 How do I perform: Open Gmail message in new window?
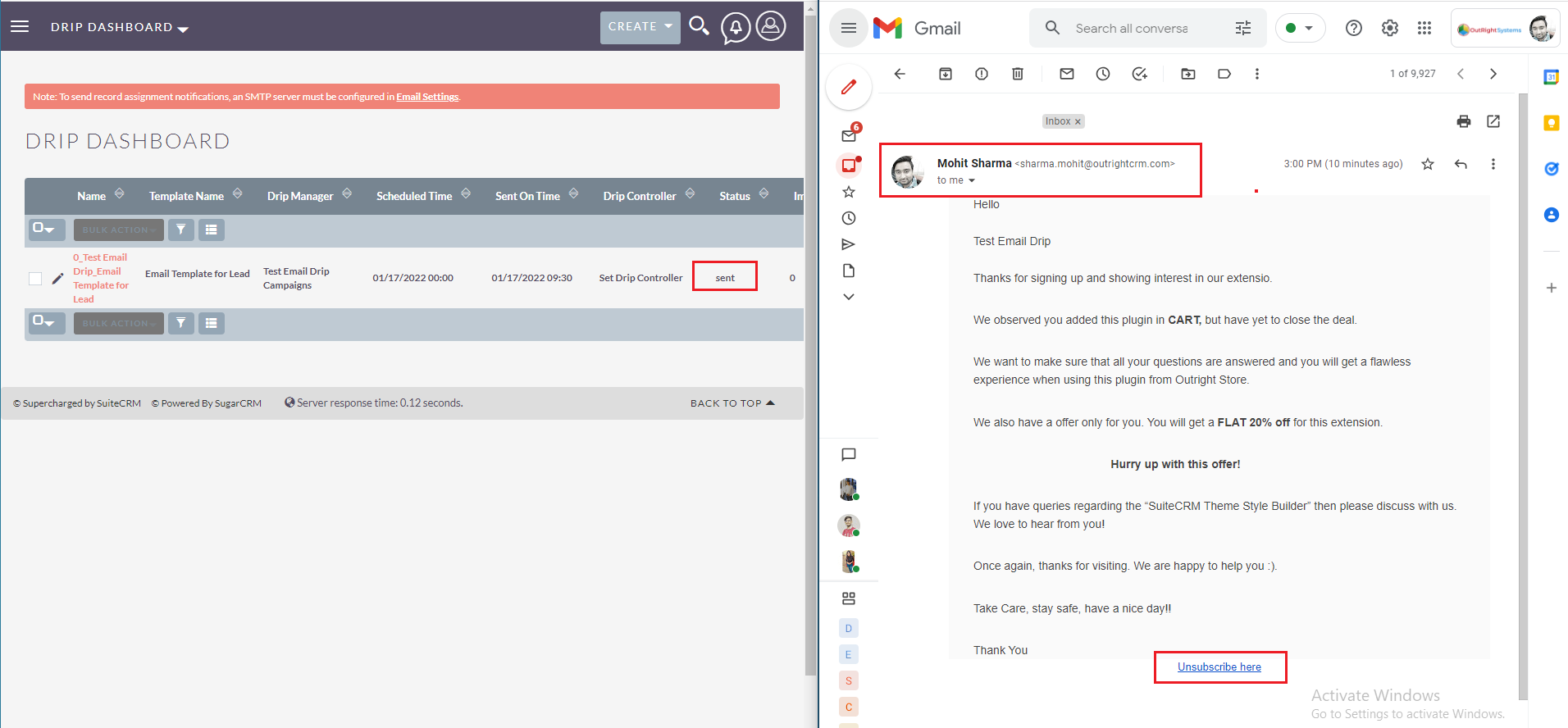coord(1493,121)
